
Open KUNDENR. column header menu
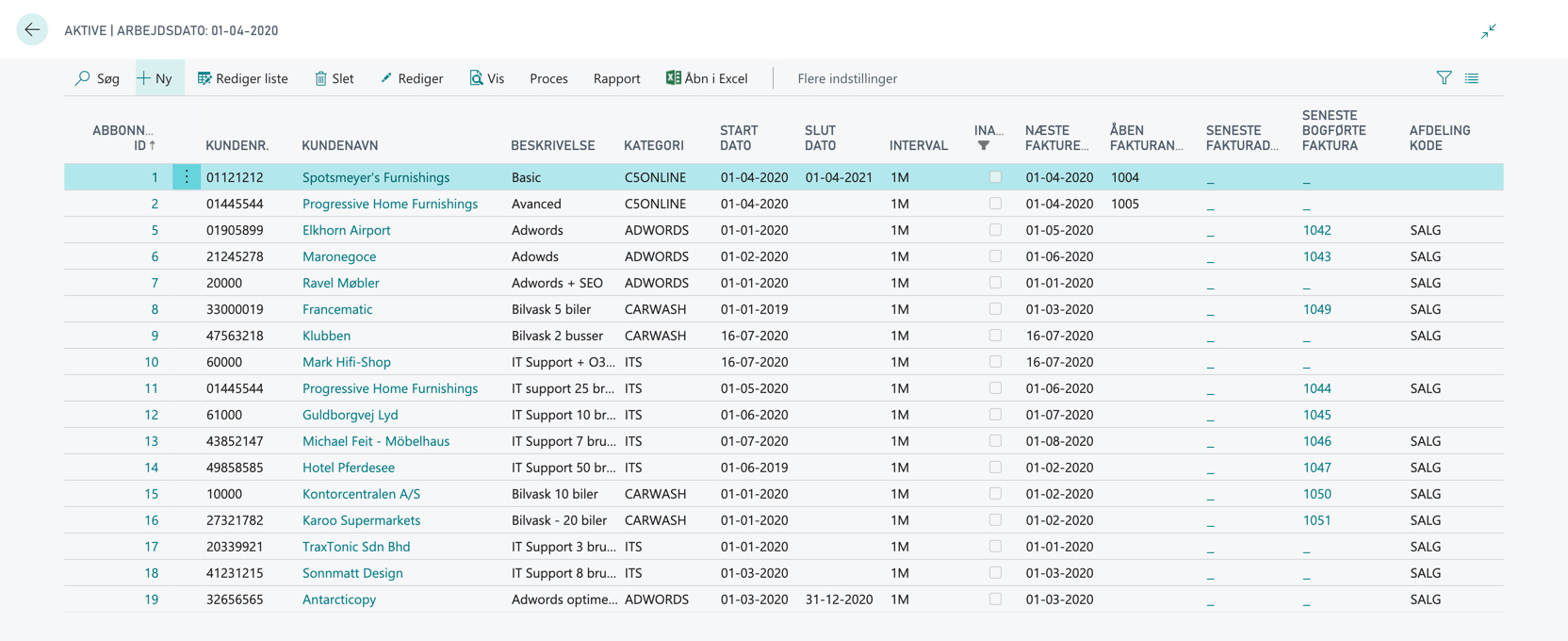click(x=237, y=145)
